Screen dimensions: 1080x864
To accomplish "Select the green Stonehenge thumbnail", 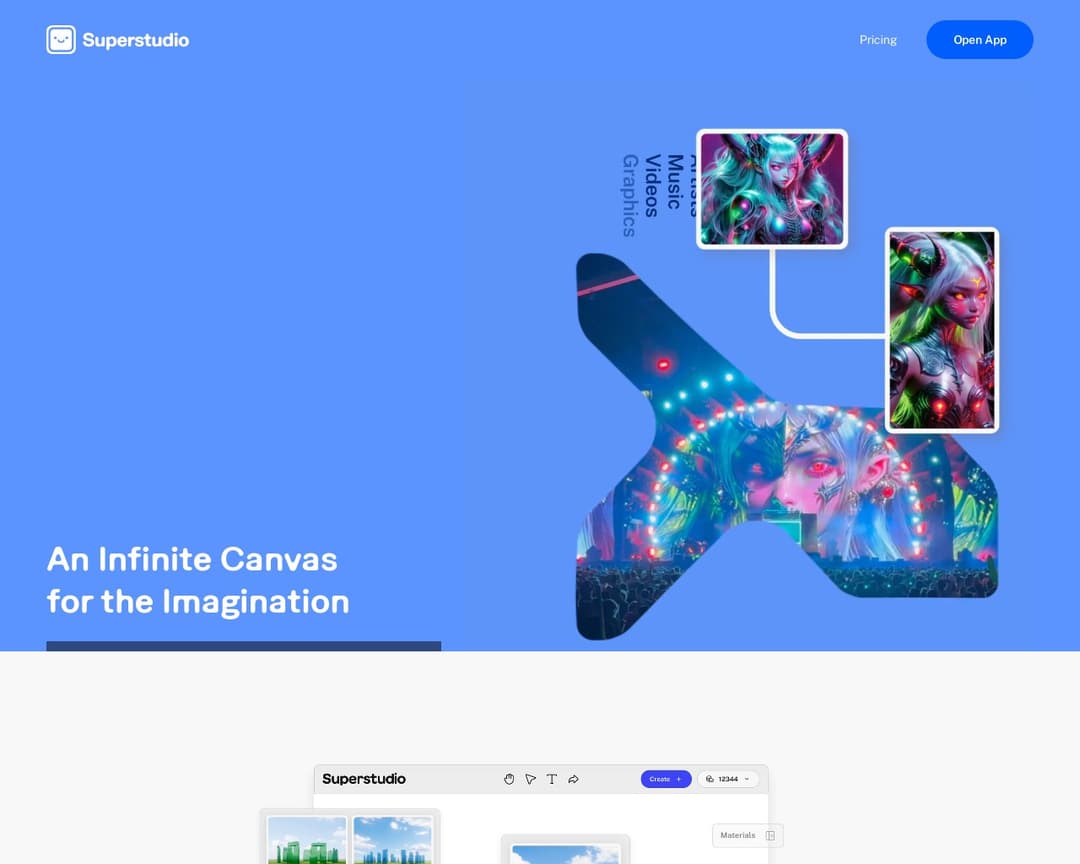I will pyautogui.click(x=307, y=840).
